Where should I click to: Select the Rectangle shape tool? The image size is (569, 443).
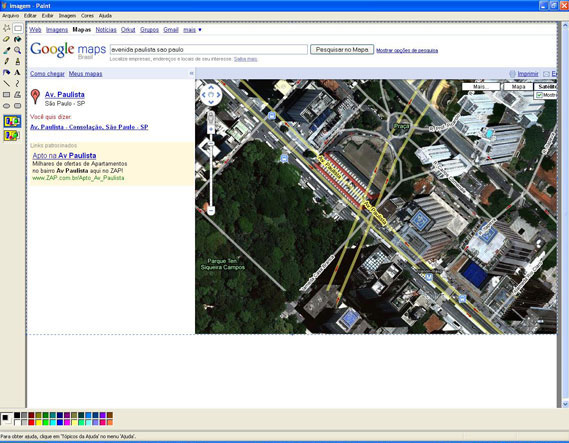(7, 95)
